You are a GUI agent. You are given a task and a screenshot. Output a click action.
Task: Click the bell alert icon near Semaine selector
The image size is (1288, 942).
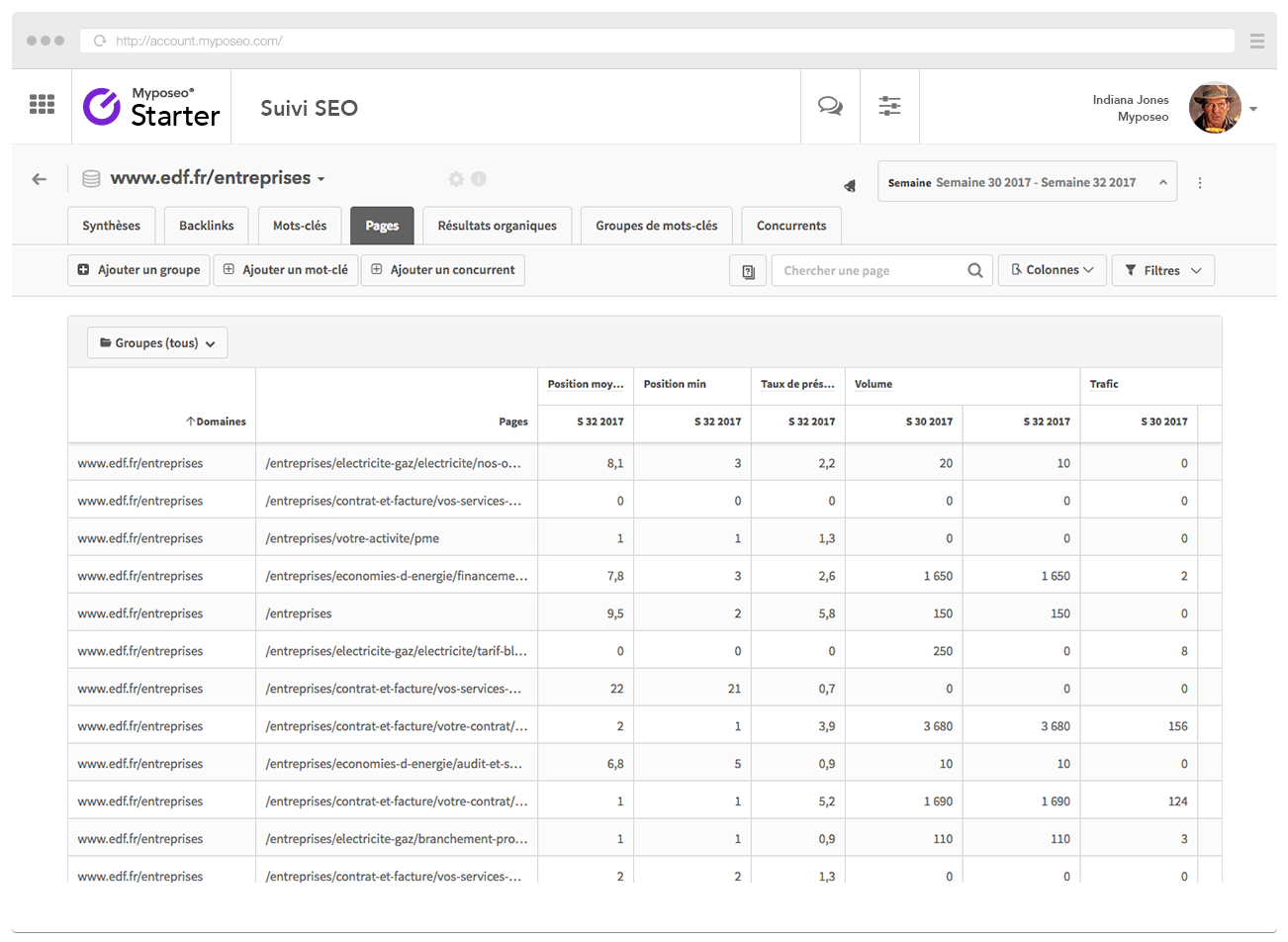pos(850,185)
